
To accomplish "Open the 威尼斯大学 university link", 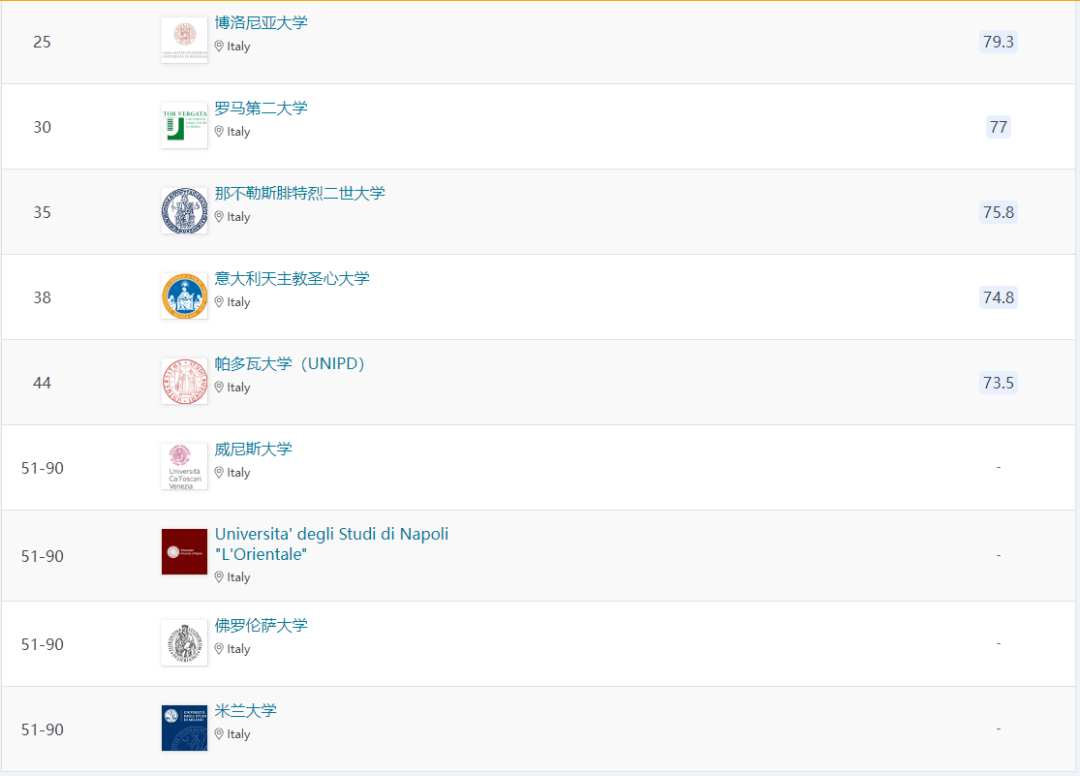I will [x=253, y=450].
